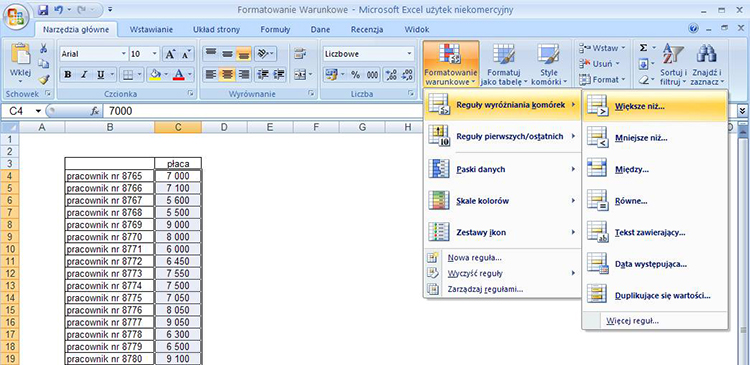Image resolution: width=750 pixels, height=365 pixels.
Task: Open the text orientation menu
Action: point(265,54)
